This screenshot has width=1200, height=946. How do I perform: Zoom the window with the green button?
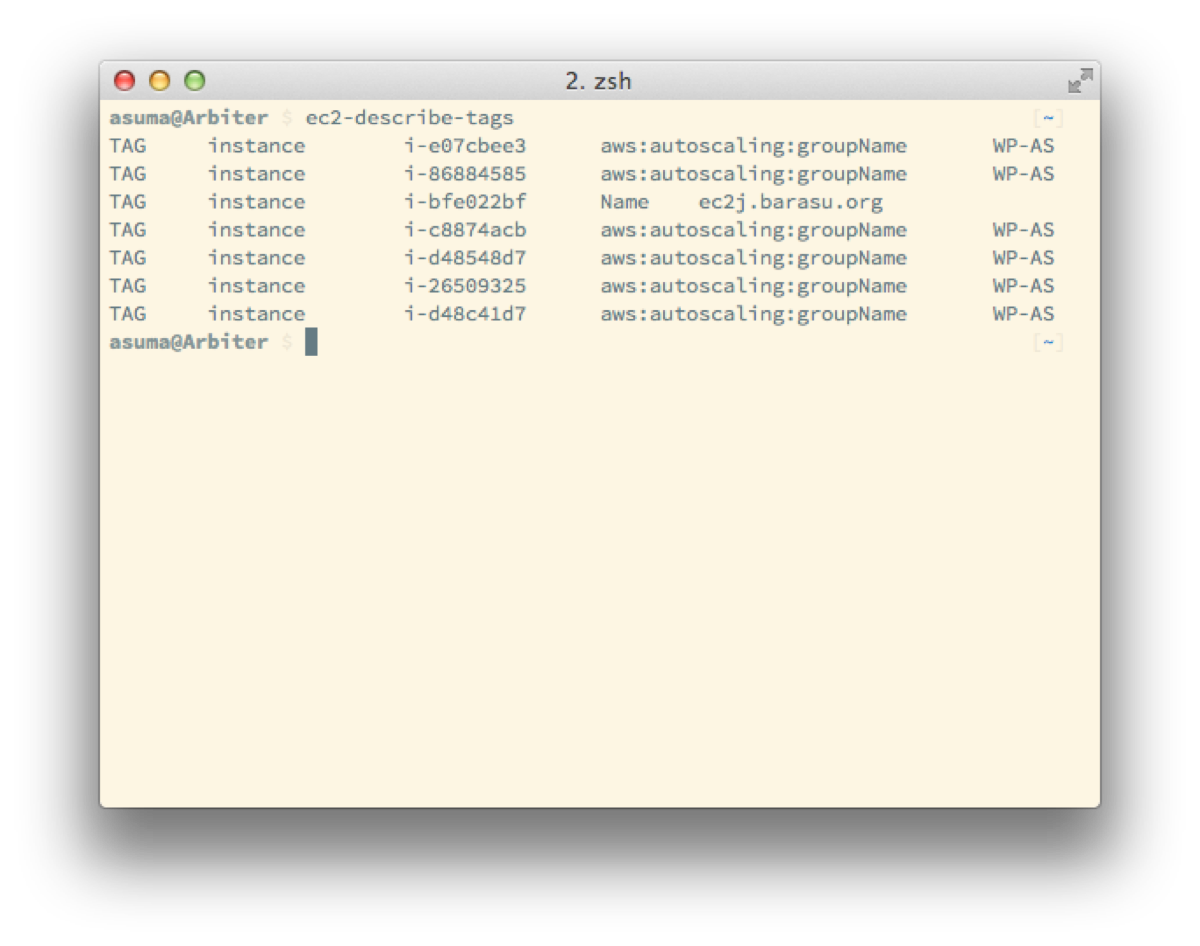(x=195, y=81)
